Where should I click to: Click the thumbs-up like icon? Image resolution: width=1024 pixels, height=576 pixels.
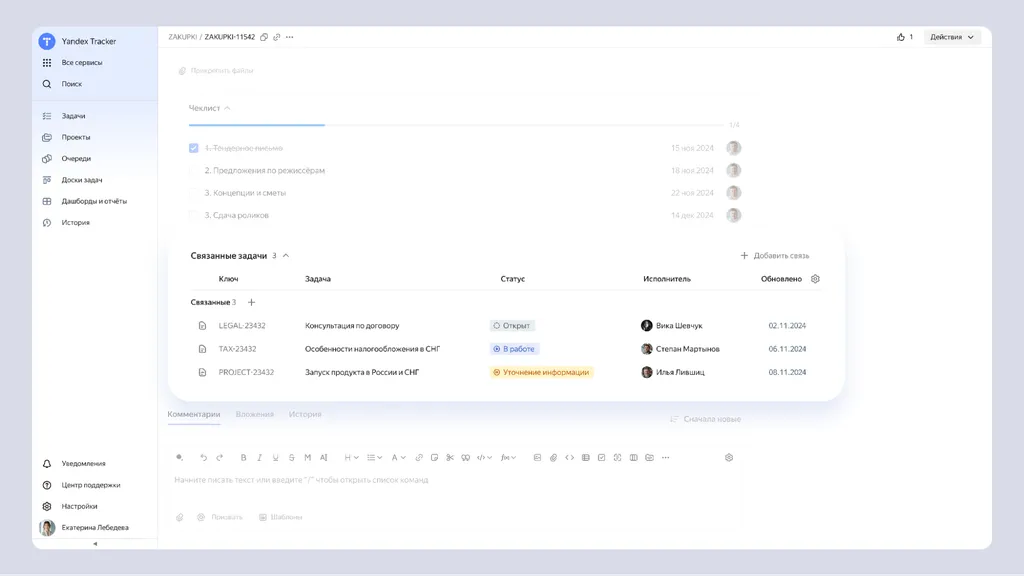click(x=901, y=37)
